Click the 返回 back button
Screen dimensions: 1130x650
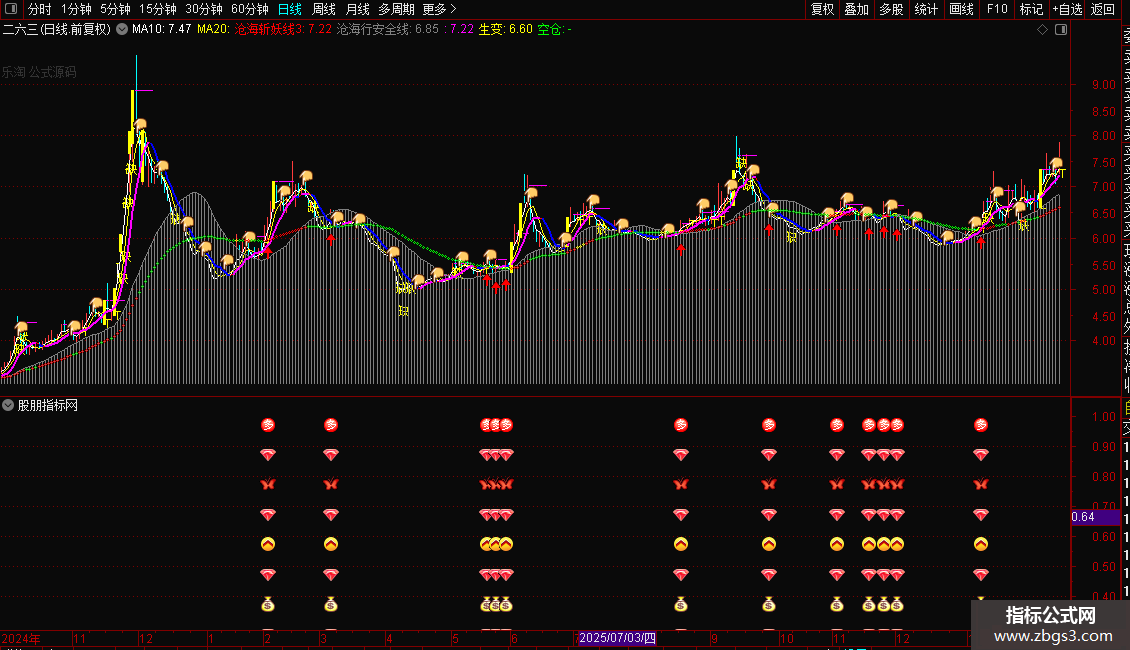click(1103, 9)
